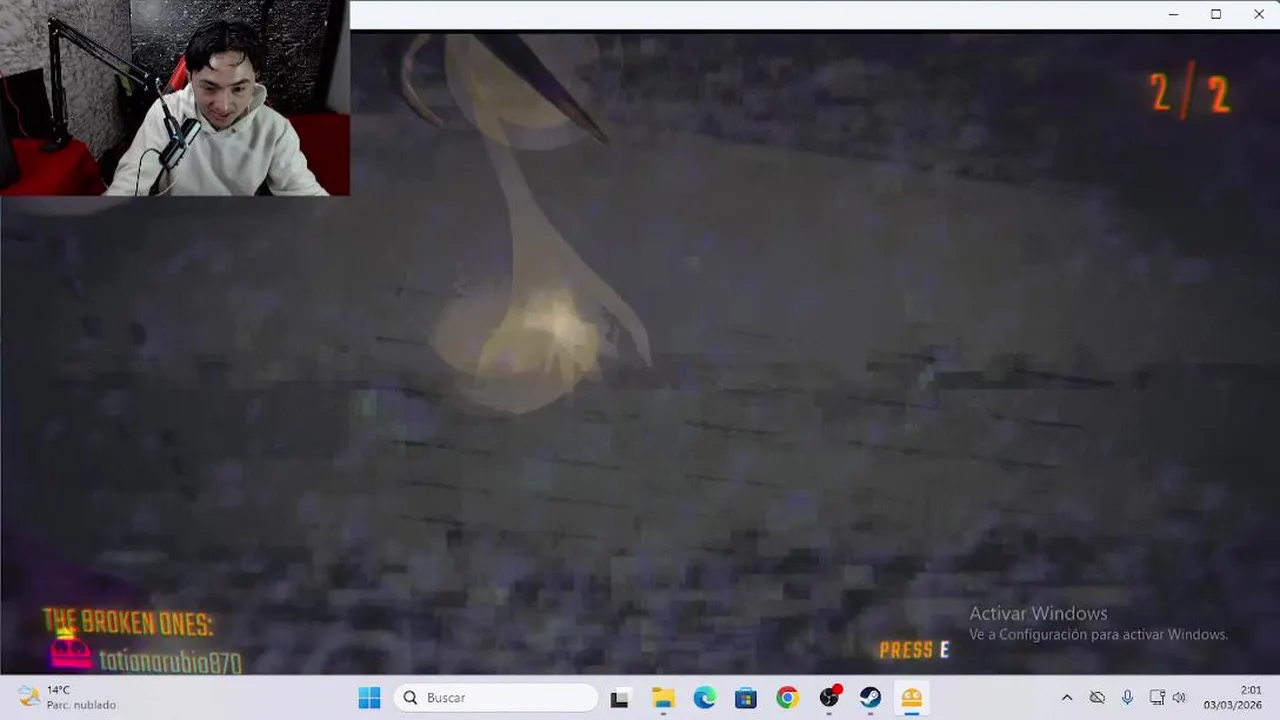Open Task View from the taskbar
The image size is (1280, 720).
(x=620, y=698)
